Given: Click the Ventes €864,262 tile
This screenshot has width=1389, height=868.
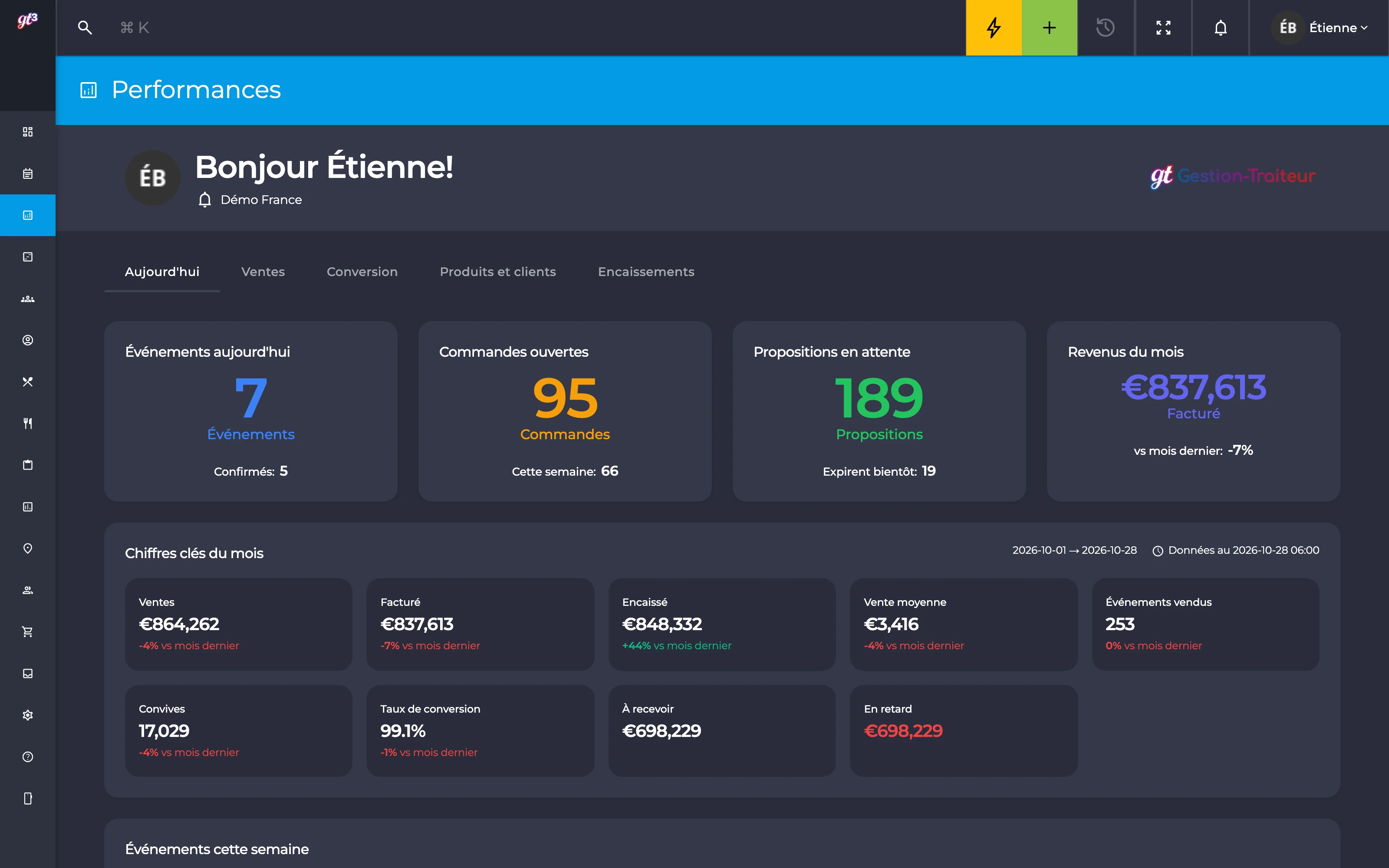Looking at the screenshot, I should point(239,624).
